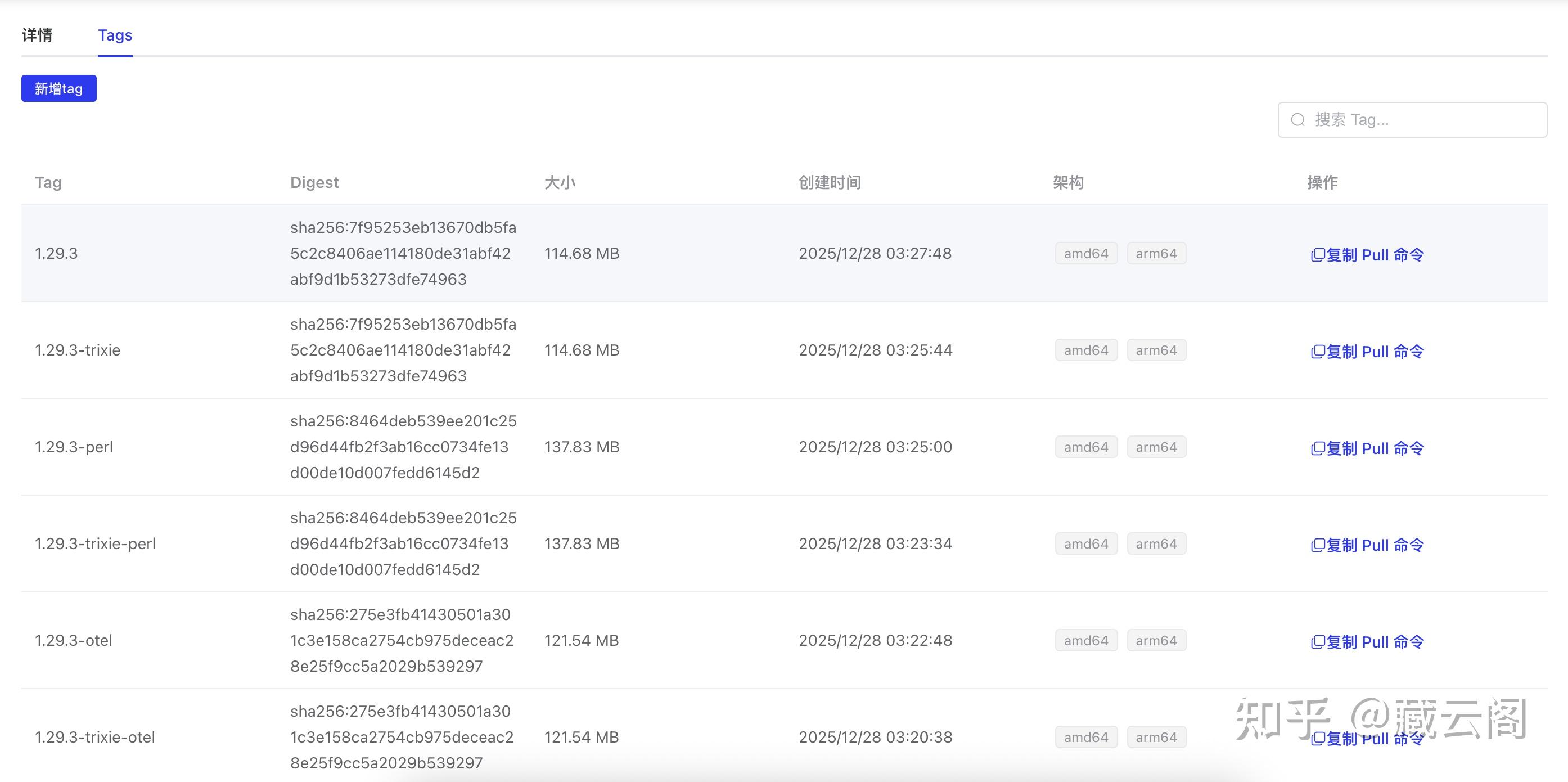Click copy icon for 1.29.3-perl row

tap(1317, 448)
